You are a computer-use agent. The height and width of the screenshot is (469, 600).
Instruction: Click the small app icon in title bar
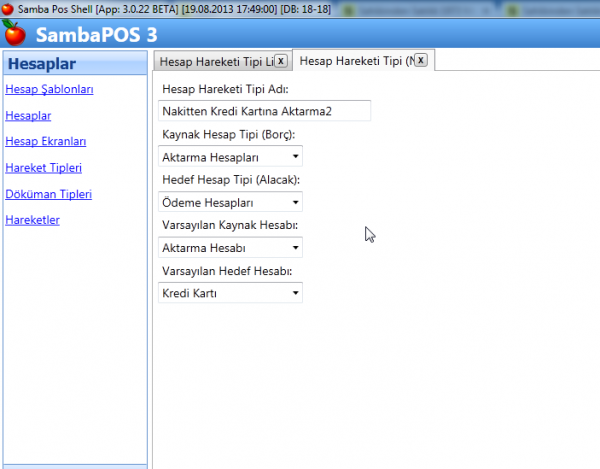coord(9,8)
